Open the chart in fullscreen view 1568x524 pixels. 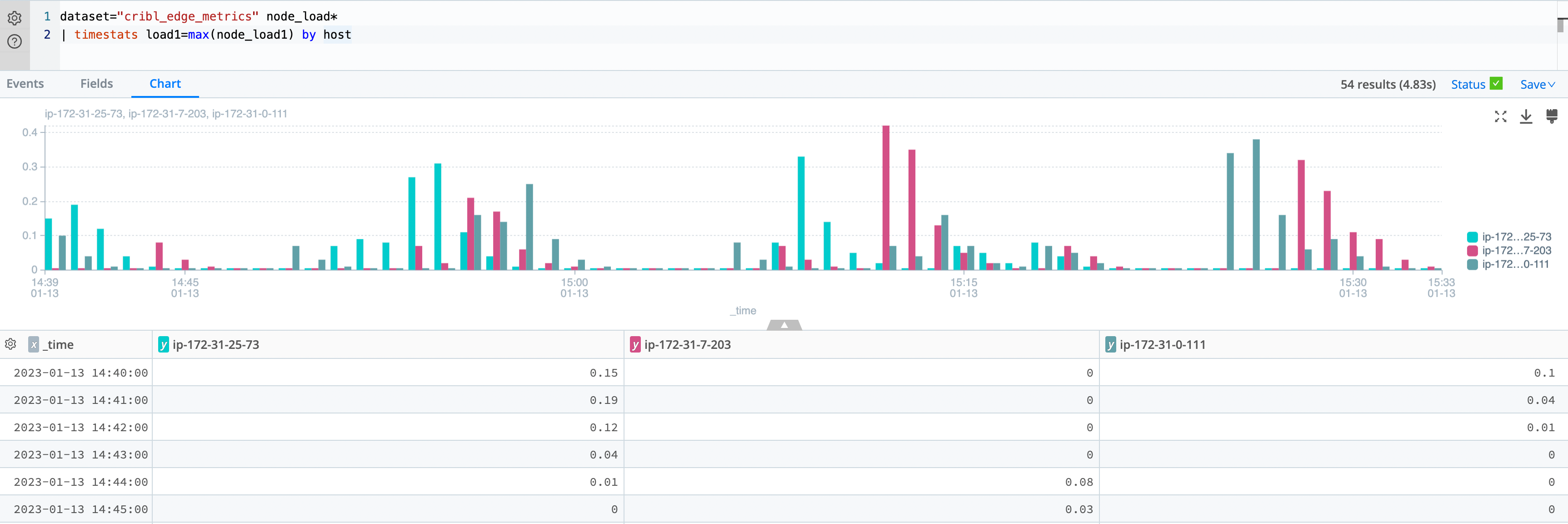click(x=1500, y=116)
